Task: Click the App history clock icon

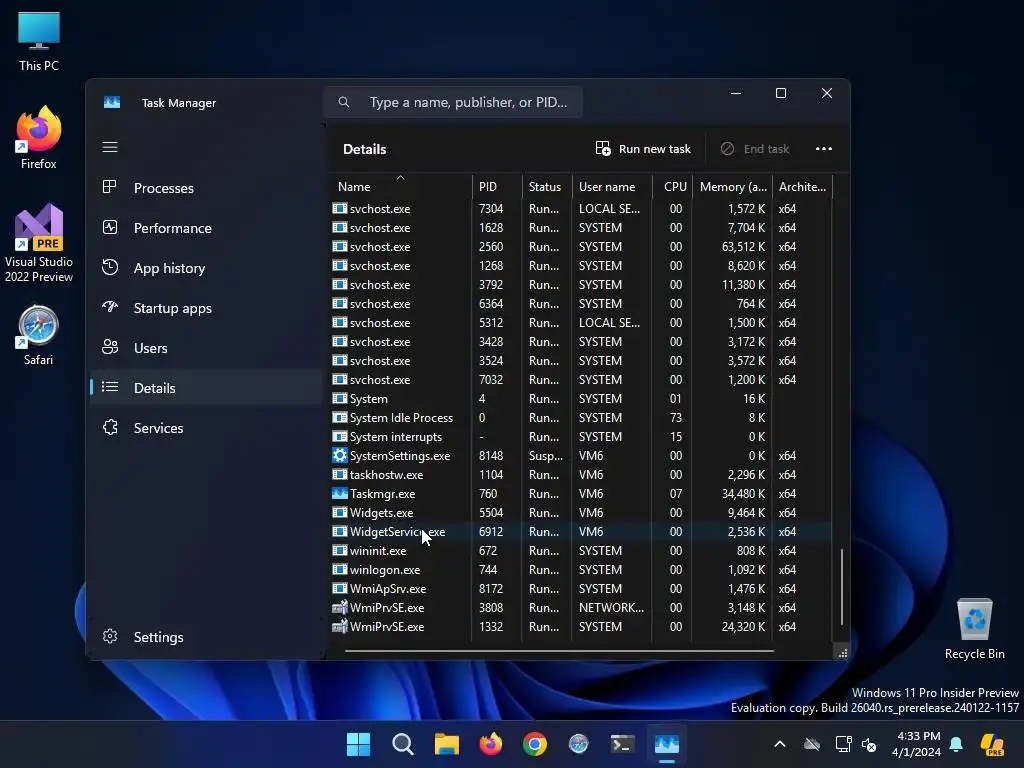Action: click(110, 267)
